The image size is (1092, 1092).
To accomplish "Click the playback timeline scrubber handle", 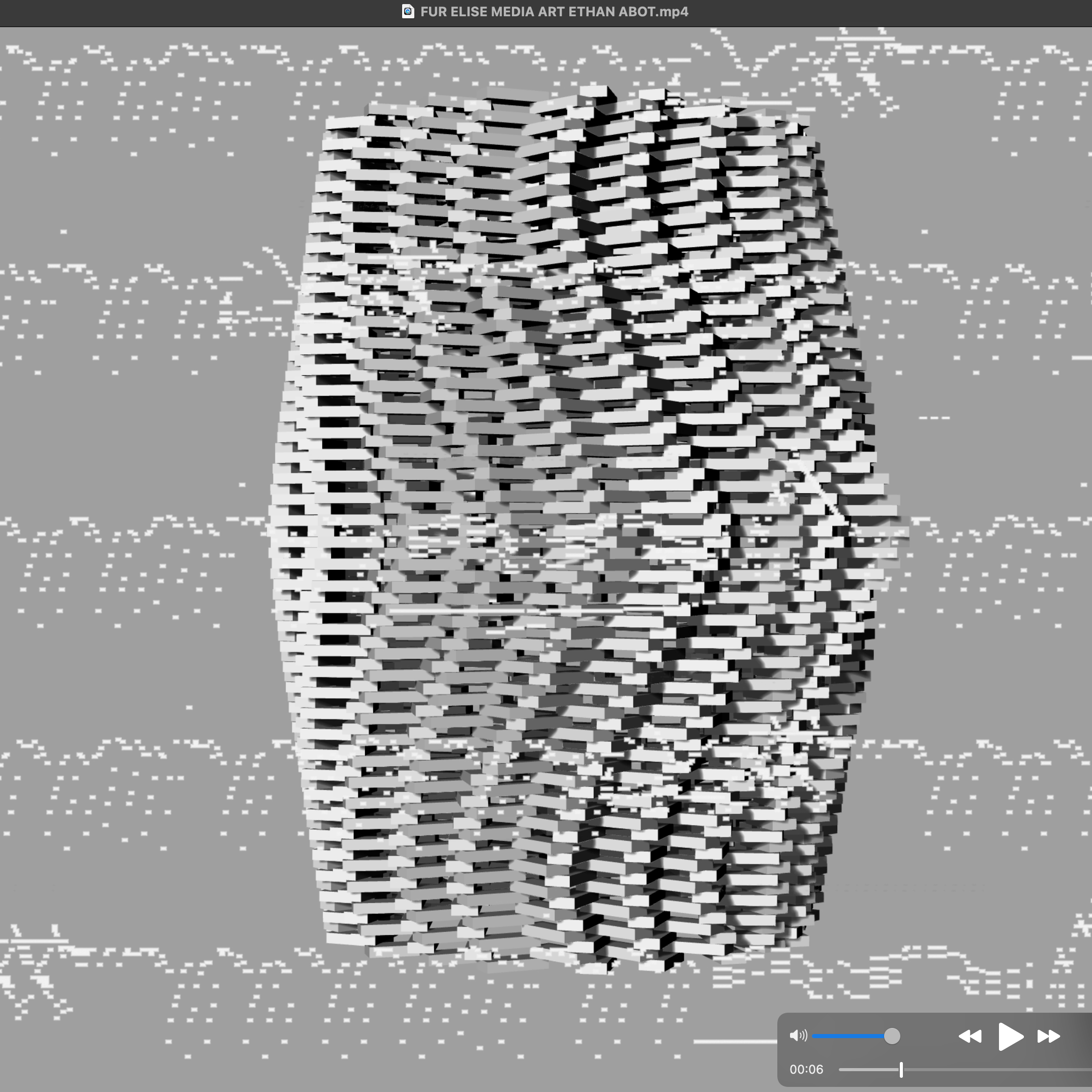I will click(901, 1070).
